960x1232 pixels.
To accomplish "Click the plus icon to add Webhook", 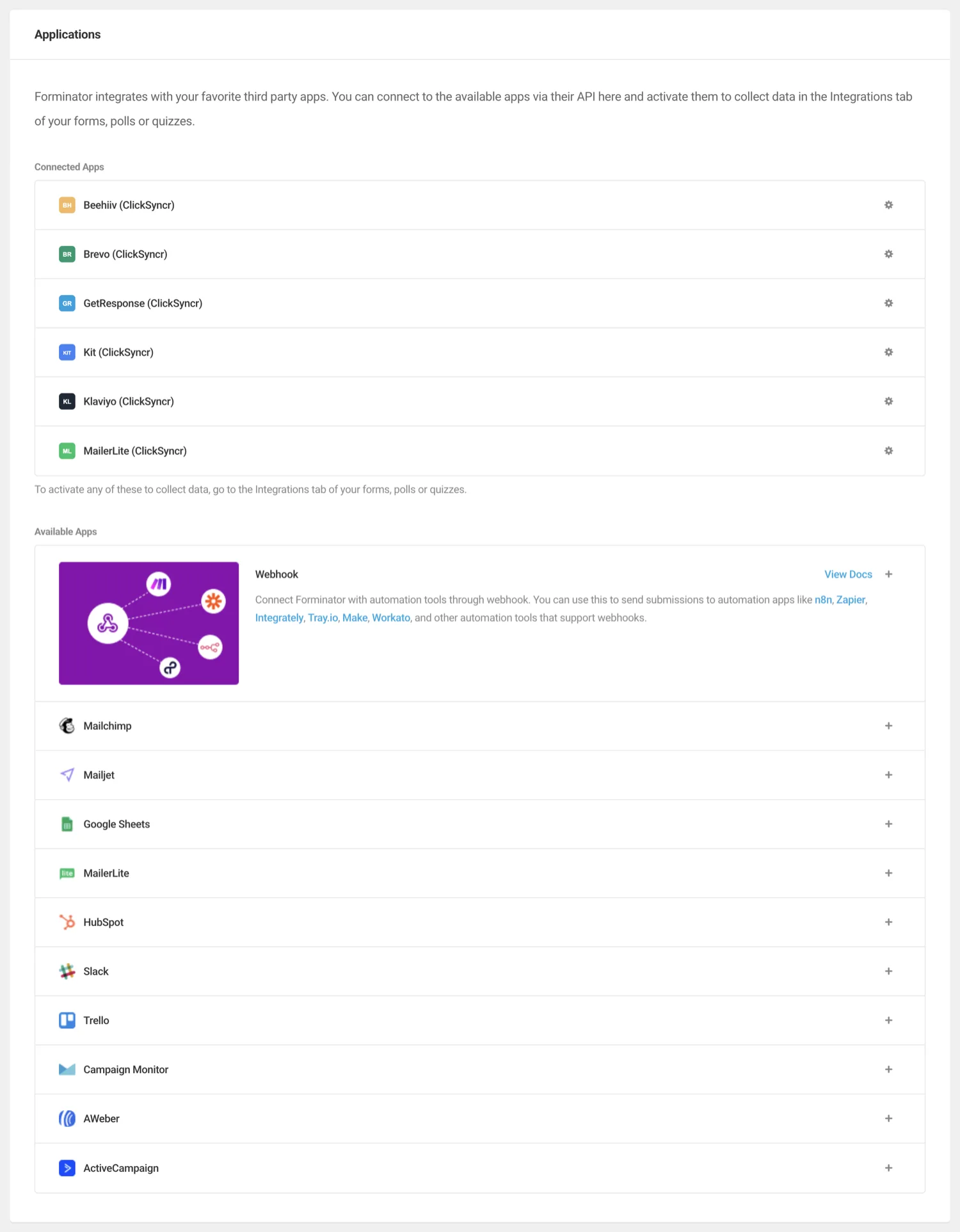I will click(x=888, y=574).
